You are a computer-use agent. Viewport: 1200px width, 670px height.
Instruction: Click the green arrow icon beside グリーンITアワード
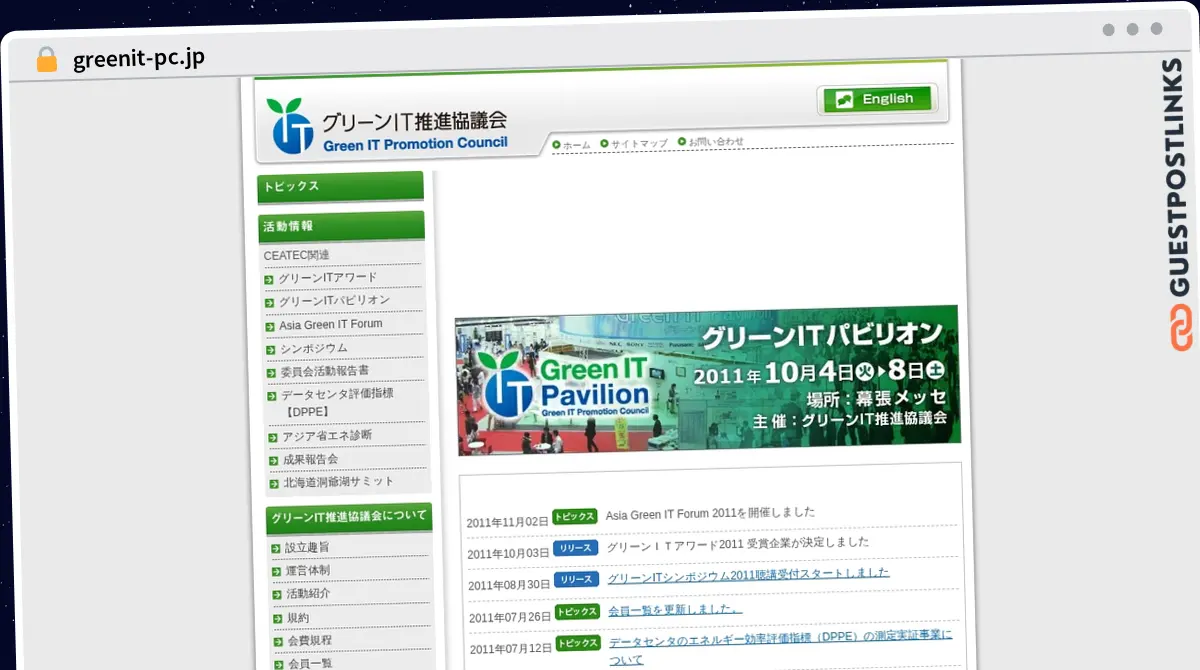point(269,279)
